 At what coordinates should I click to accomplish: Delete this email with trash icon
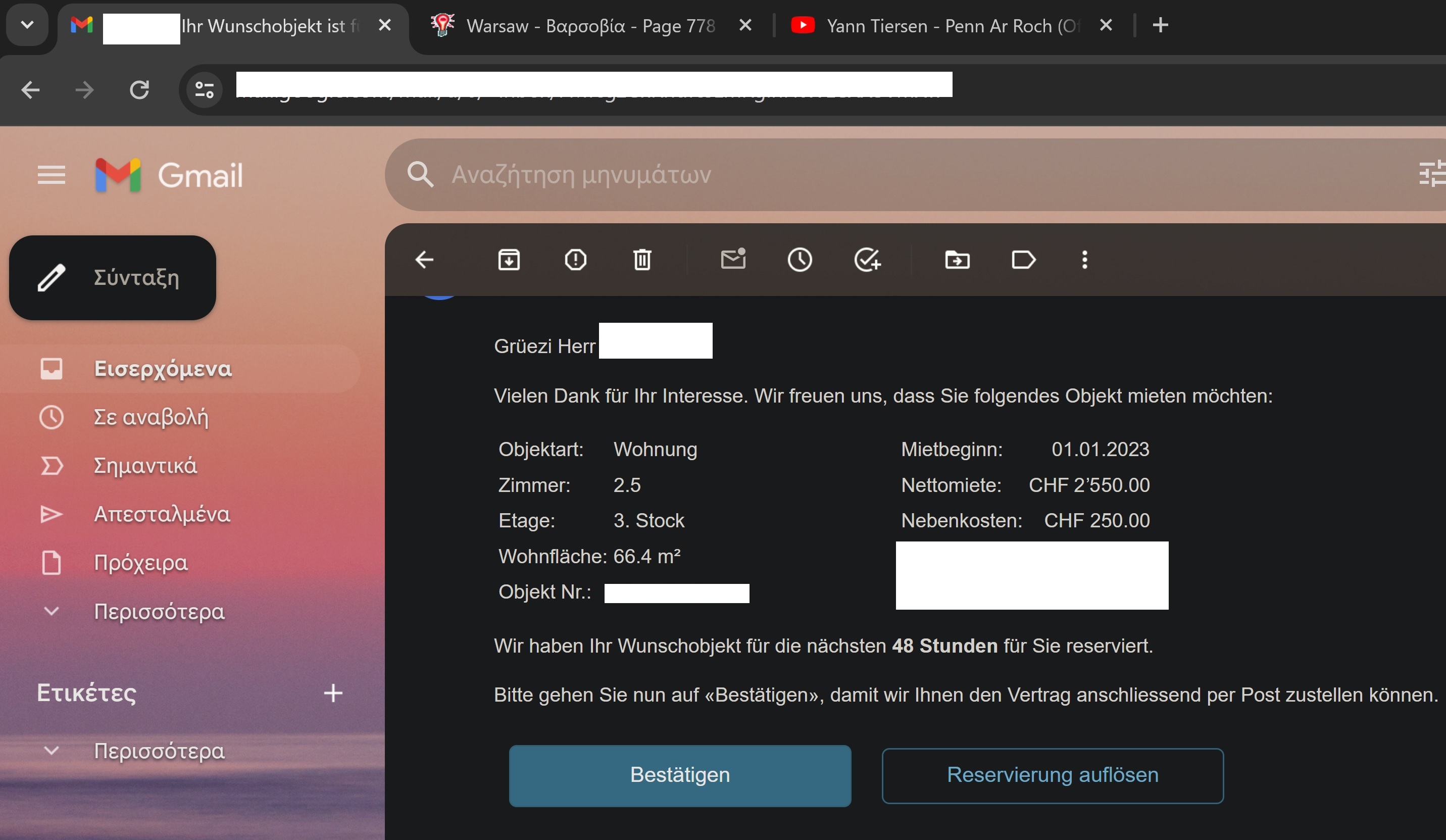[x=642, y=260]
